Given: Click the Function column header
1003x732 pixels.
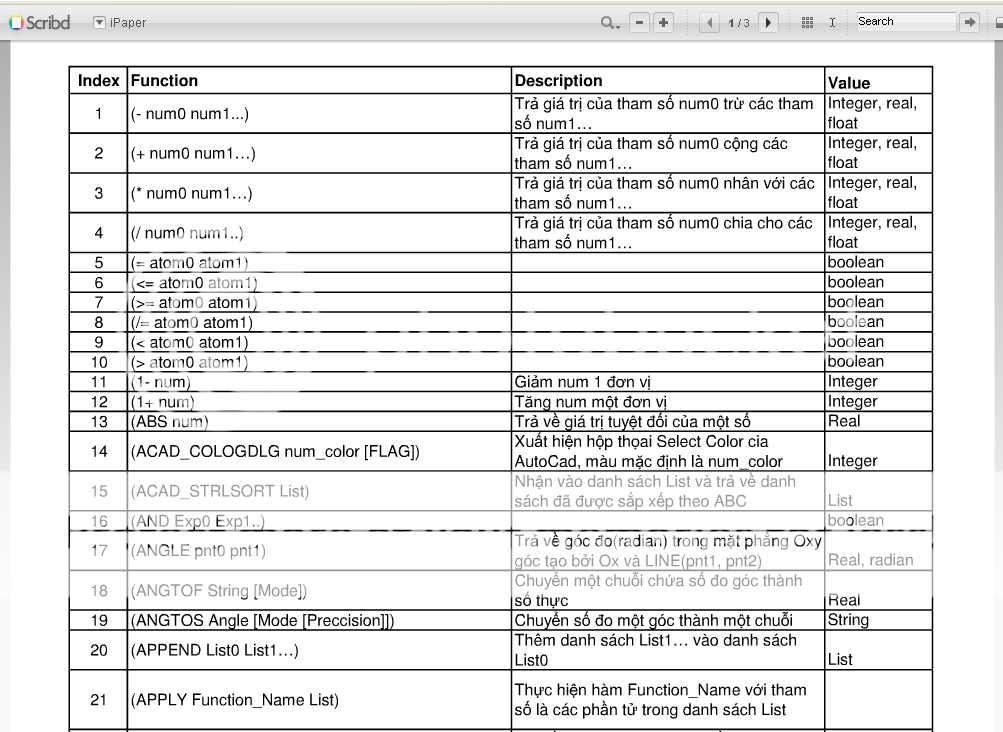Looking at the screenshot, I should tap(319, 81).
